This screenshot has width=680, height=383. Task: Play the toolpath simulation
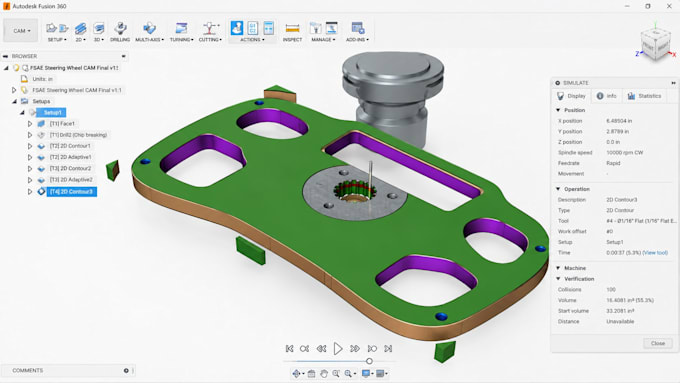coord(338,348)
